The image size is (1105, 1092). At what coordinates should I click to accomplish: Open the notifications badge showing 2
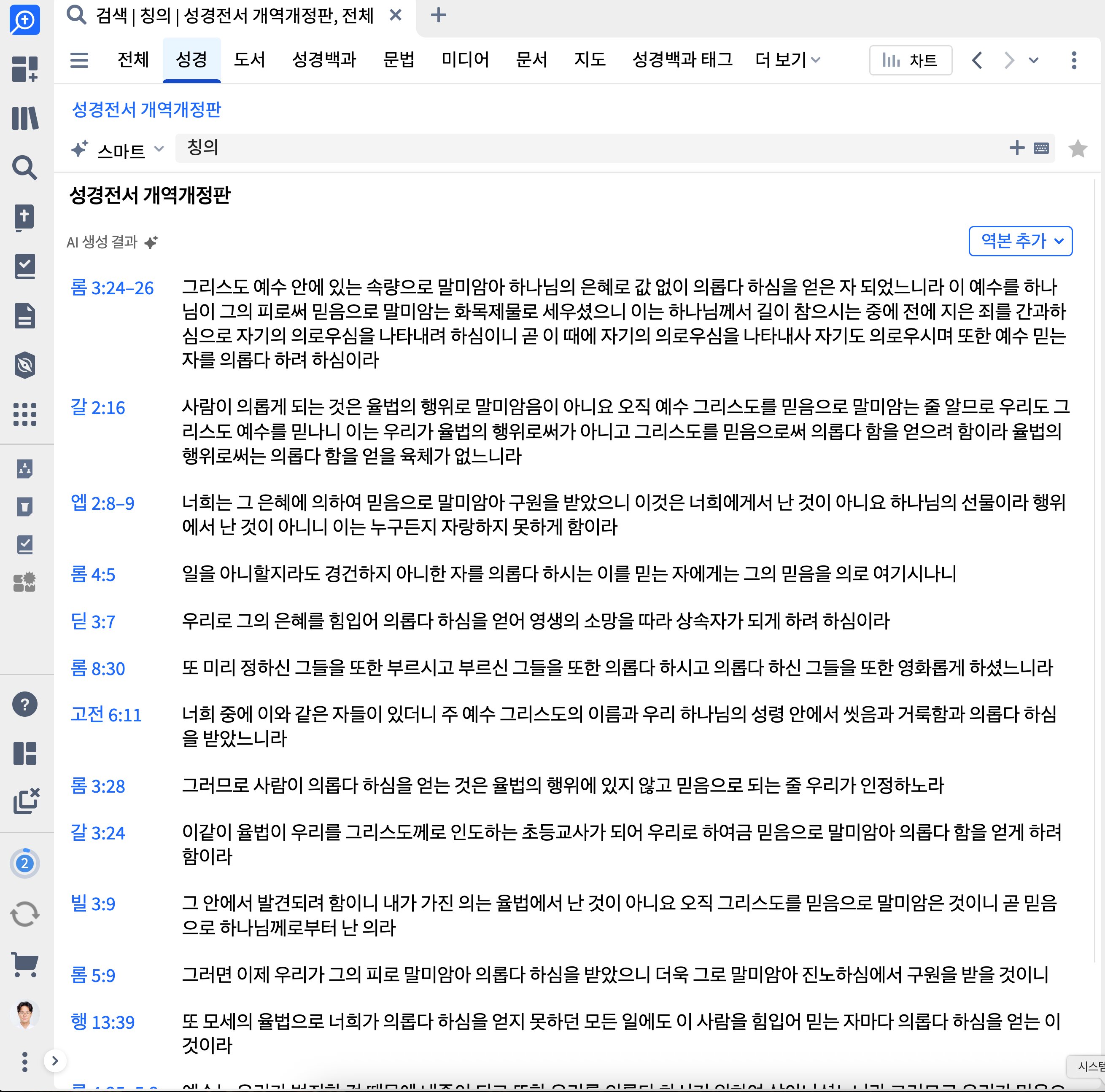click(24, 863)
